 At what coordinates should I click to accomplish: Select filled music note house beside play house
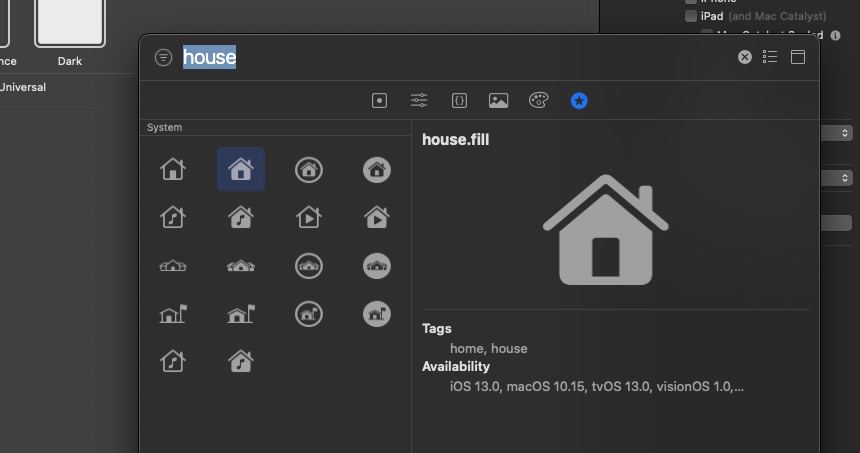pyautogui.click(x=241, y=217)
